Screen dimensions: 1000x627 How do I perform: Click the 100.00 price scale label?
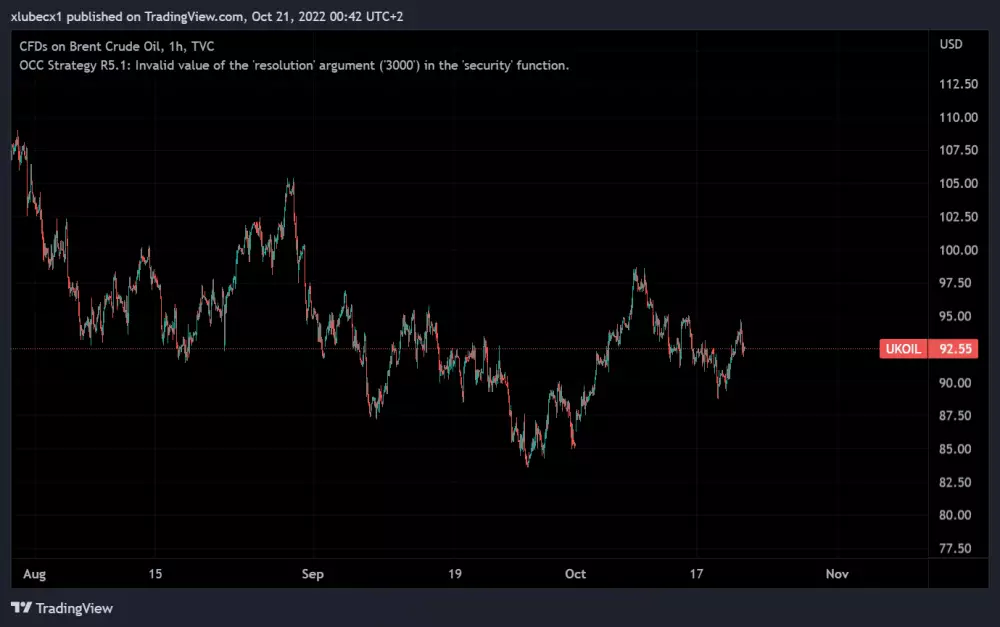[957, 250]
